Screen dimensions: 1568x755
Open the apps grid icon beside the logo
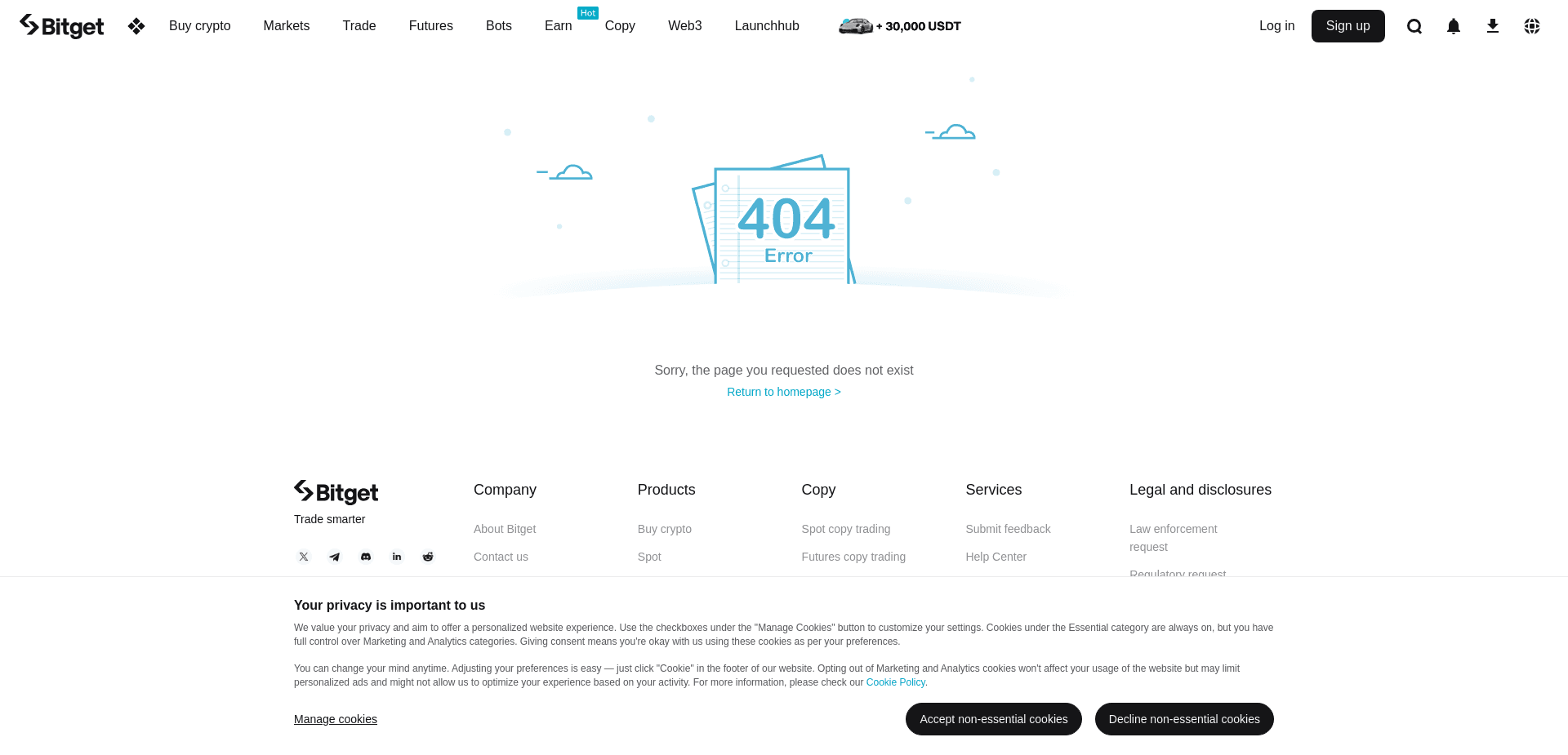coord(136,25)
